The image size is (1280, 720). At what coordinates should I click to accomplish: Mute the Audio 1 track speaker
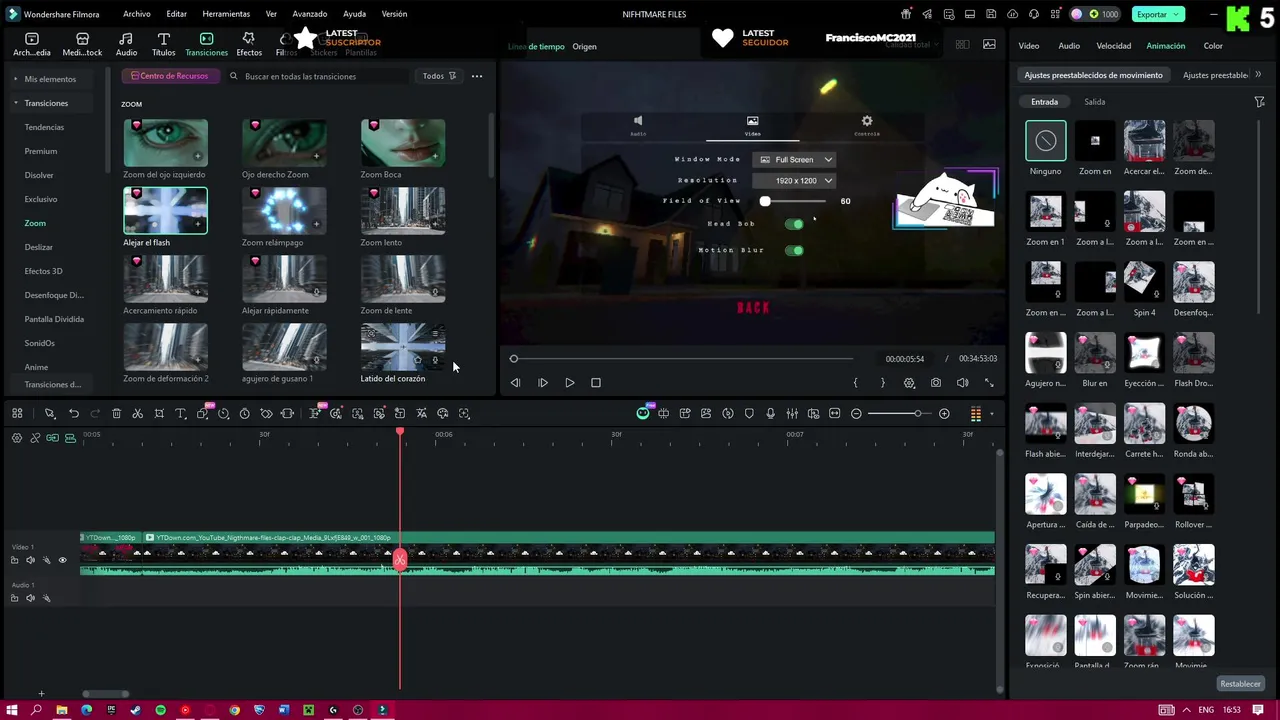30,598
